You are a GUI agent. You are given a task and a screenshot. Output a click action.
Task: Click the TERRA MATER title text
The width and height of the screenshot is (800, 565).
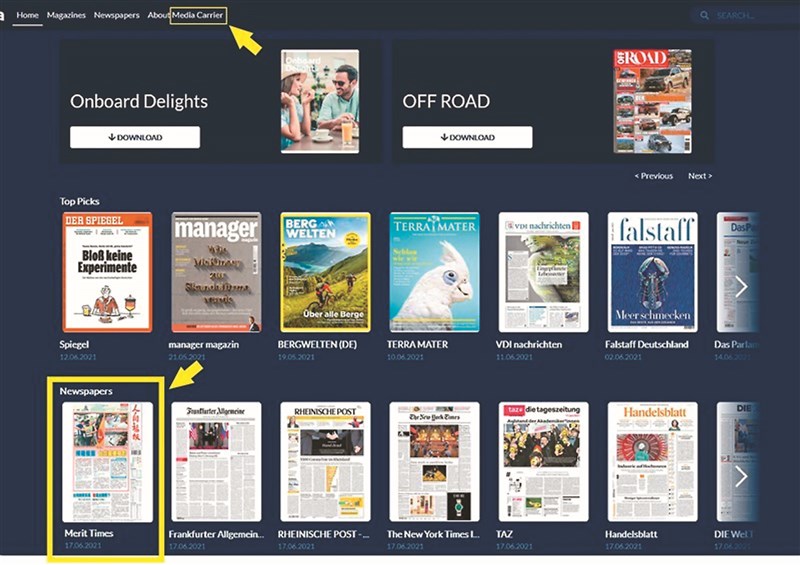(x=417, y=345)
